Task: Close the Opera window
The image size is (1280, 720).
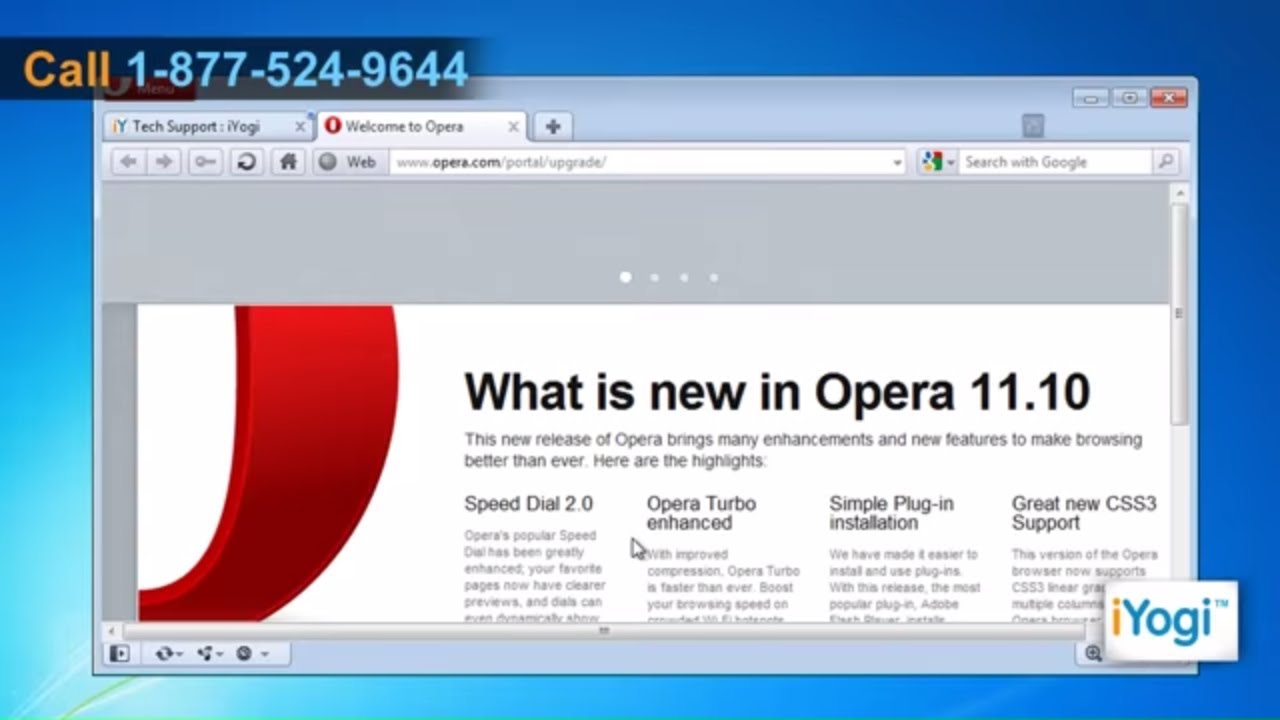Action: point(1168,98)
